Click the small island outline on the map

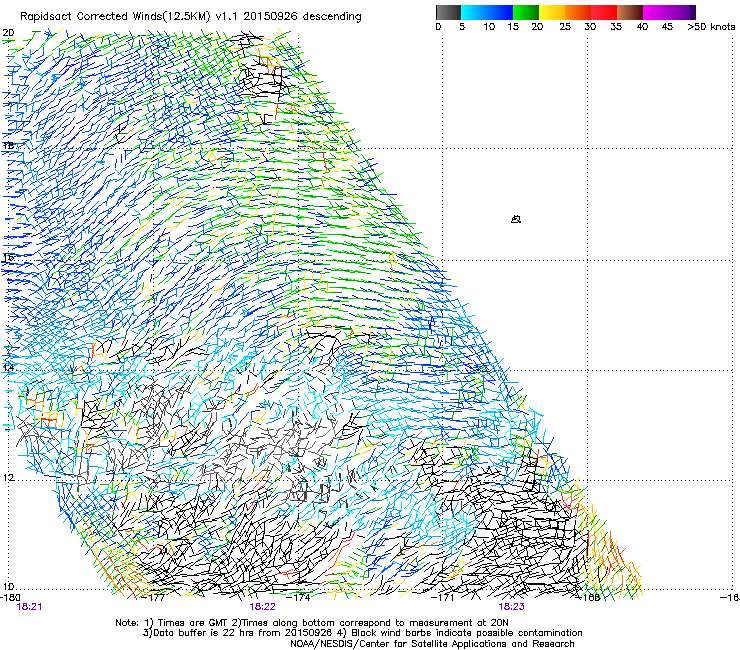tap(516, 219)
